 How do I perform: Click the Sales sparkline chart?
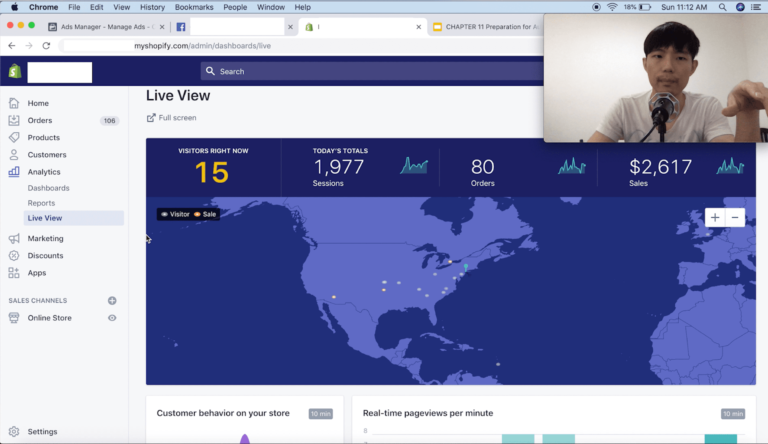(x=730, y=166)
